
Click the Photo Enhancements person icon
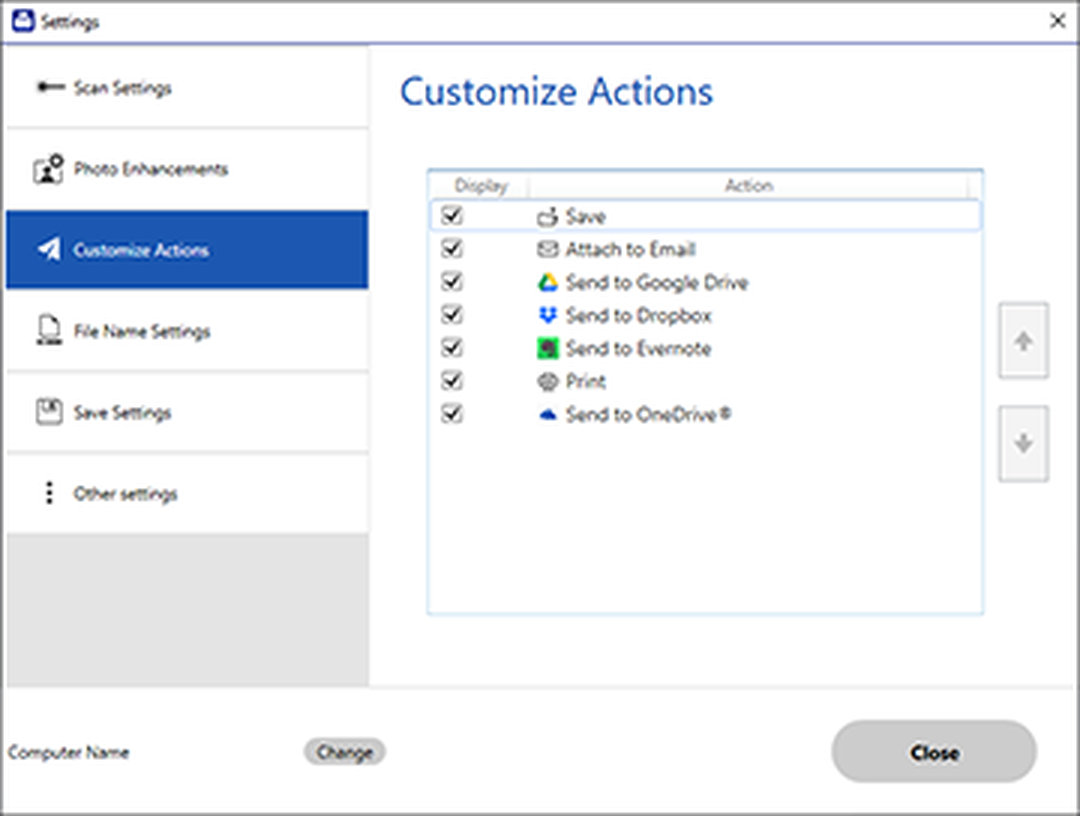48,169
